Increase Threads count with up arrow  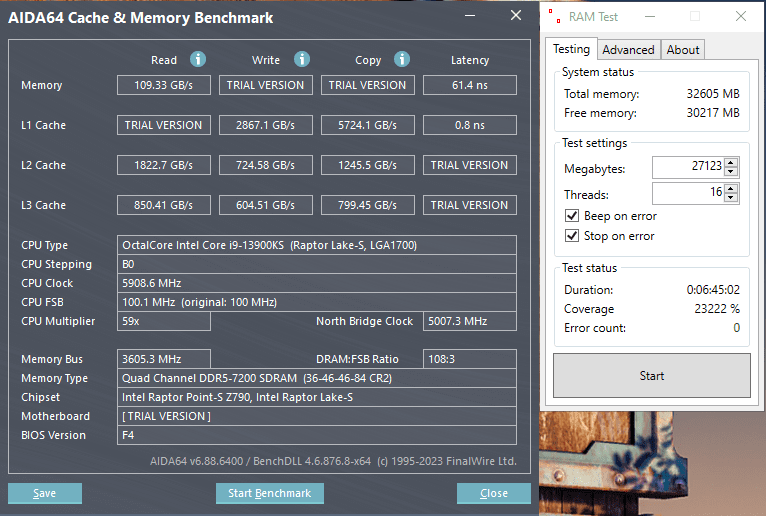pos(731,189)
